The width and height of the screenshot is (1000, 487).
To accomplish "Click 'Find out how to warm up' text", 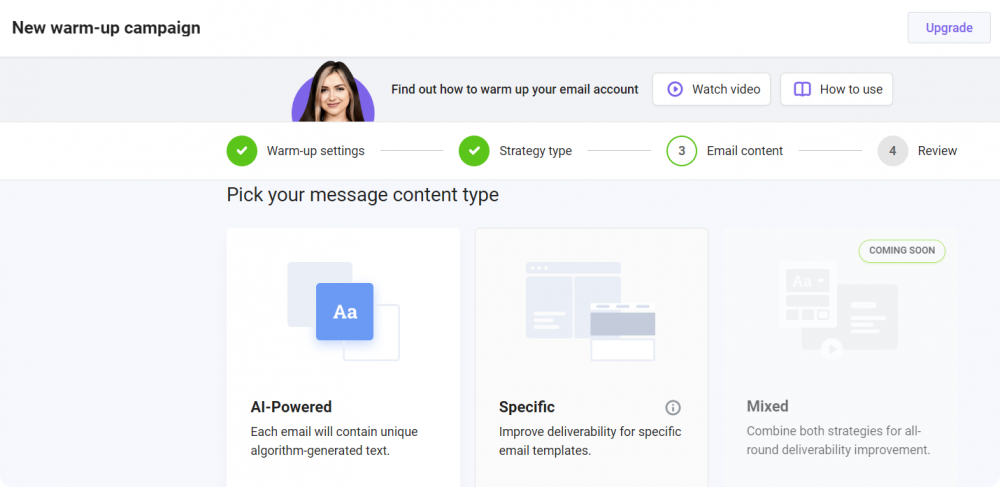I will (515, 89).
